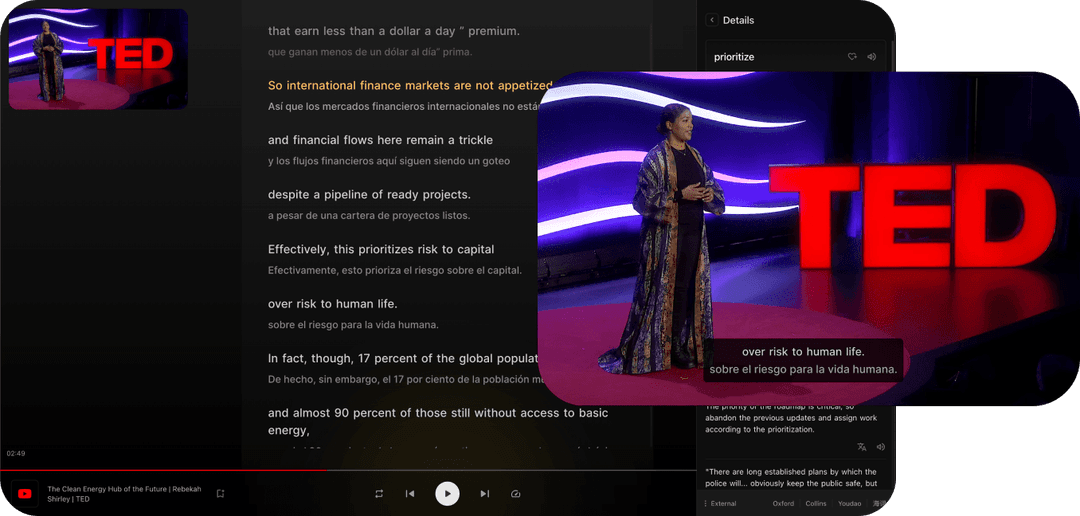
Task: Translate the example sentence in Details panel
Action: coord(862,447)
